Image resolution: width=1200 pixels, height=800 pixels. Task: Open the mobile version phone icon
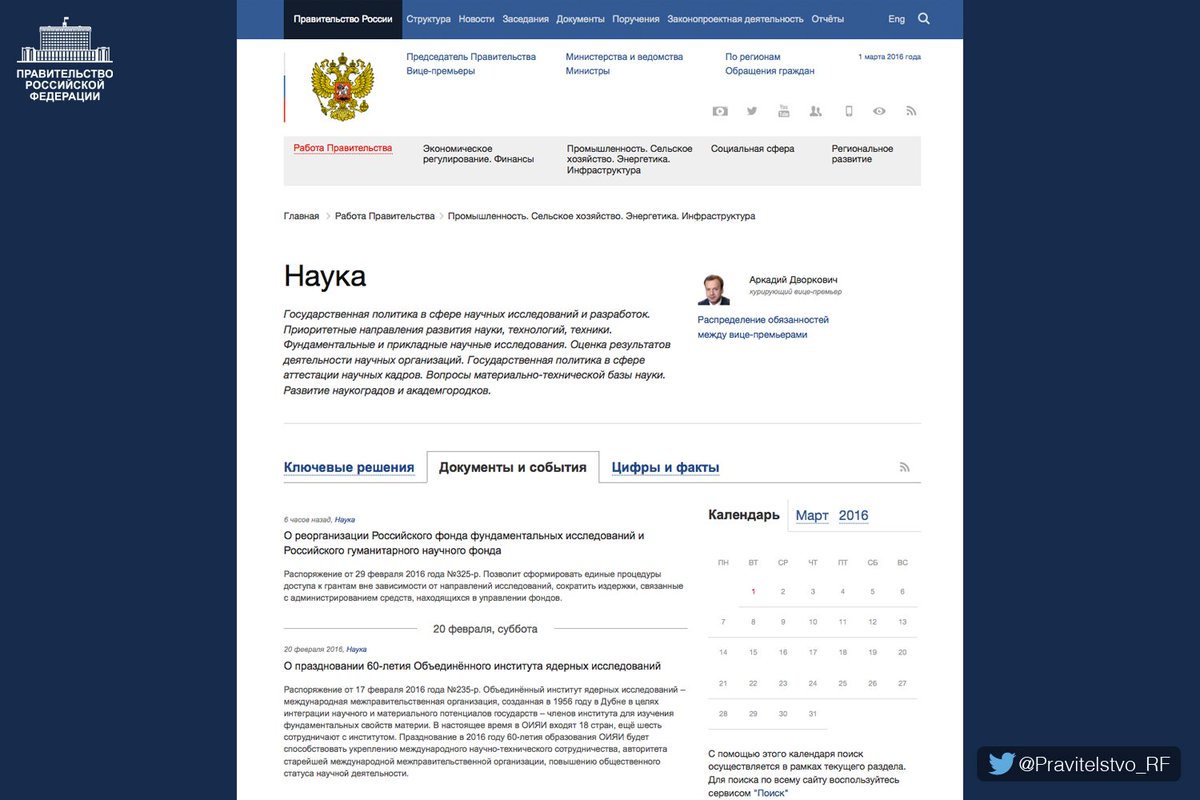848,111
